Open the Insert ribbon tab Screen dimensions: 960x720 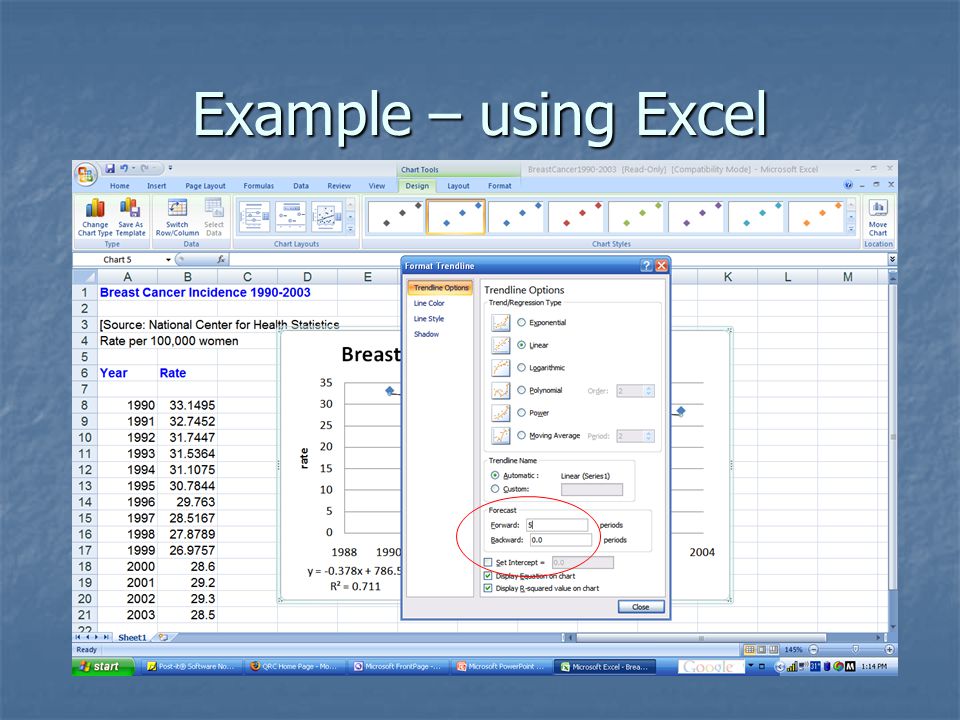point(157,186)
